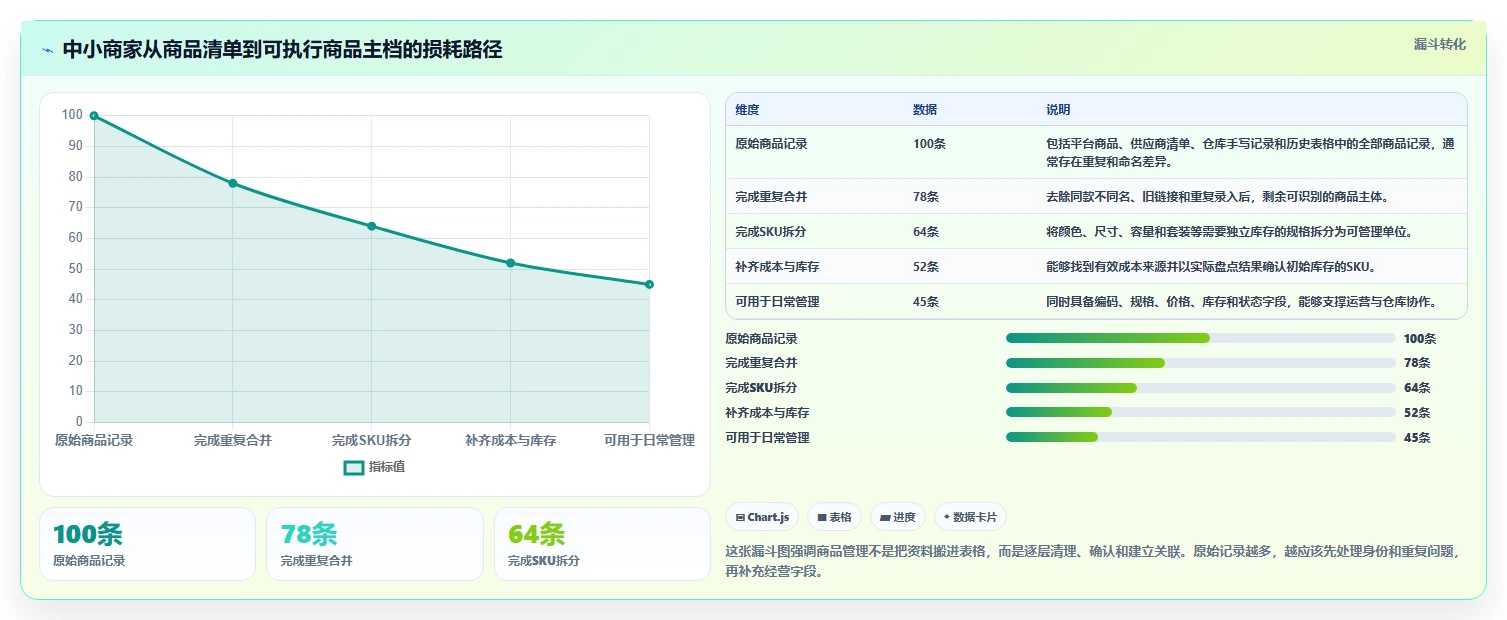Viewport: 1507px width, 620px height.
Task: Select the chart data point for 补齐成本与库存
Action: pyautogui.click(x=511, y=263)
